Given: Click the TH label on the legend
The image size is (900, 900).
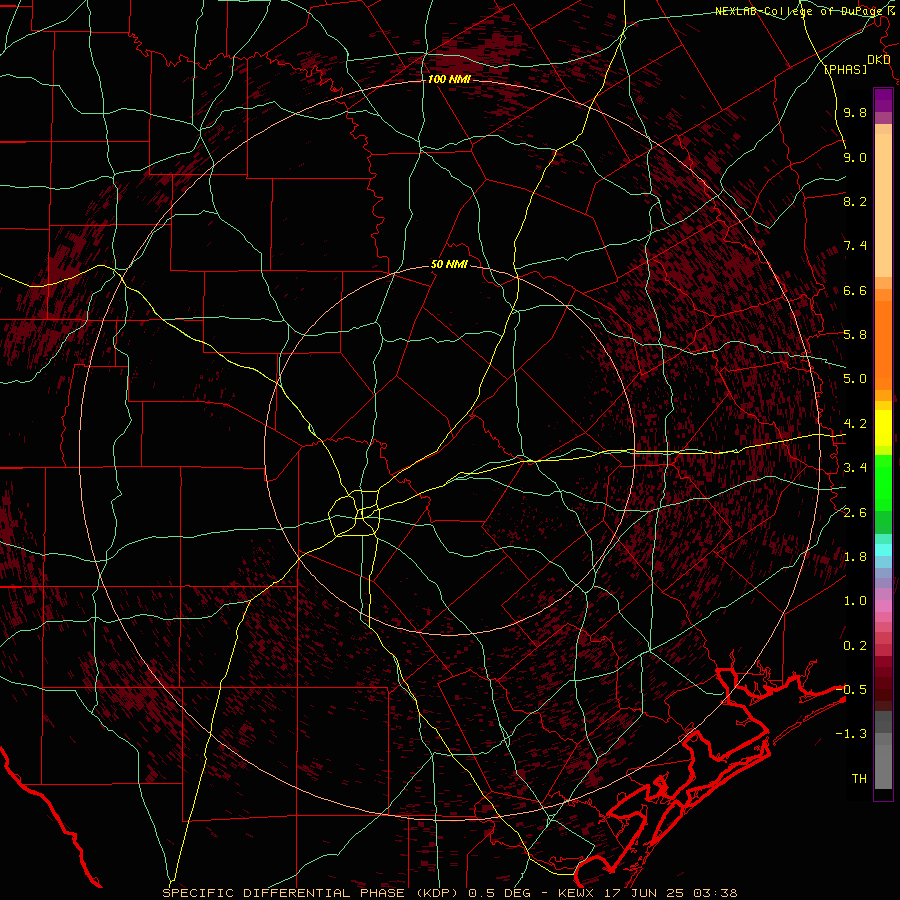Looking at the screenshot, I should click(x=859, y=779).
